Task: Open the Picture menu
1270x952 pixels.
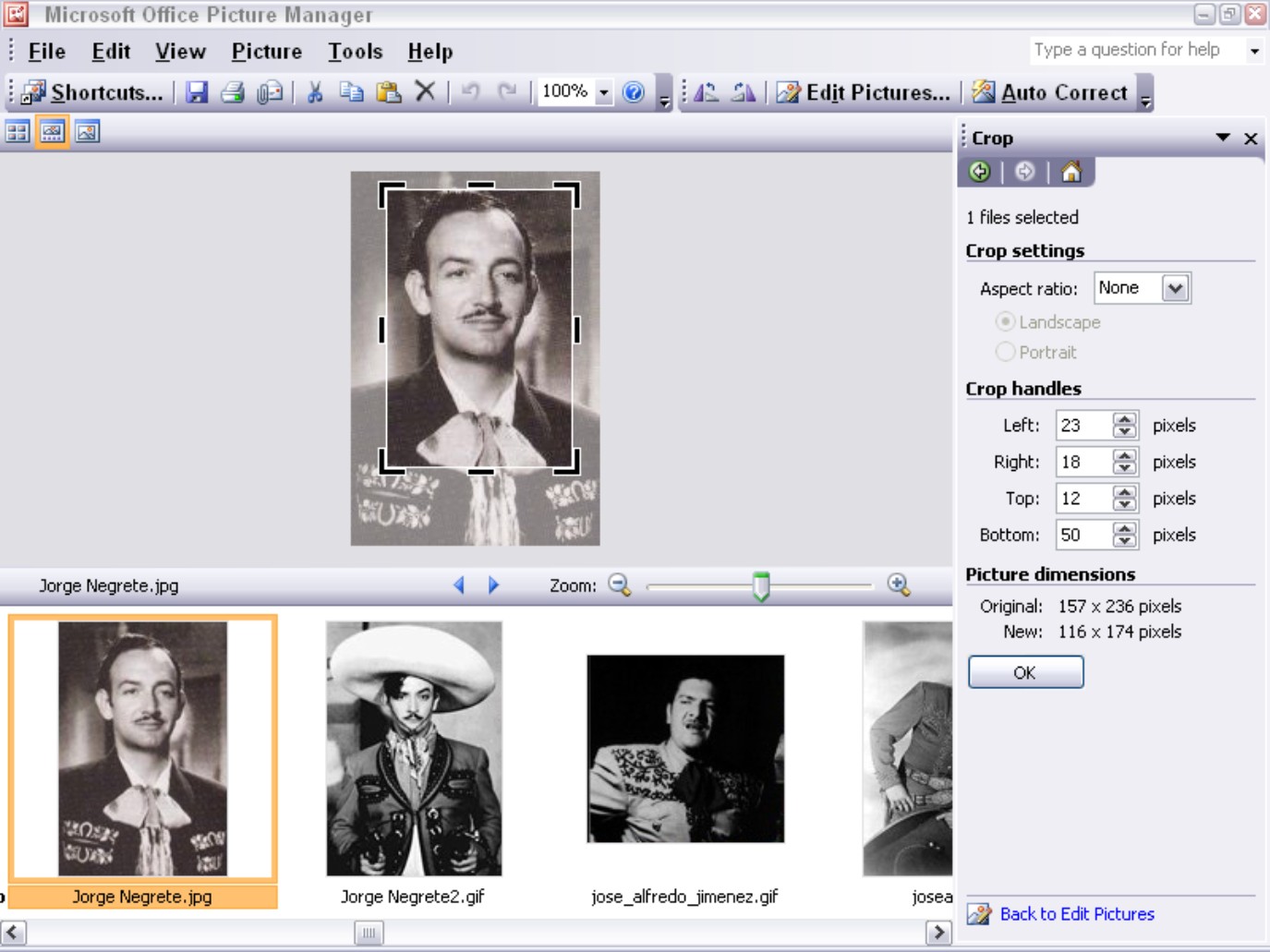Action: pyautogui.click(x=267, y=52)
